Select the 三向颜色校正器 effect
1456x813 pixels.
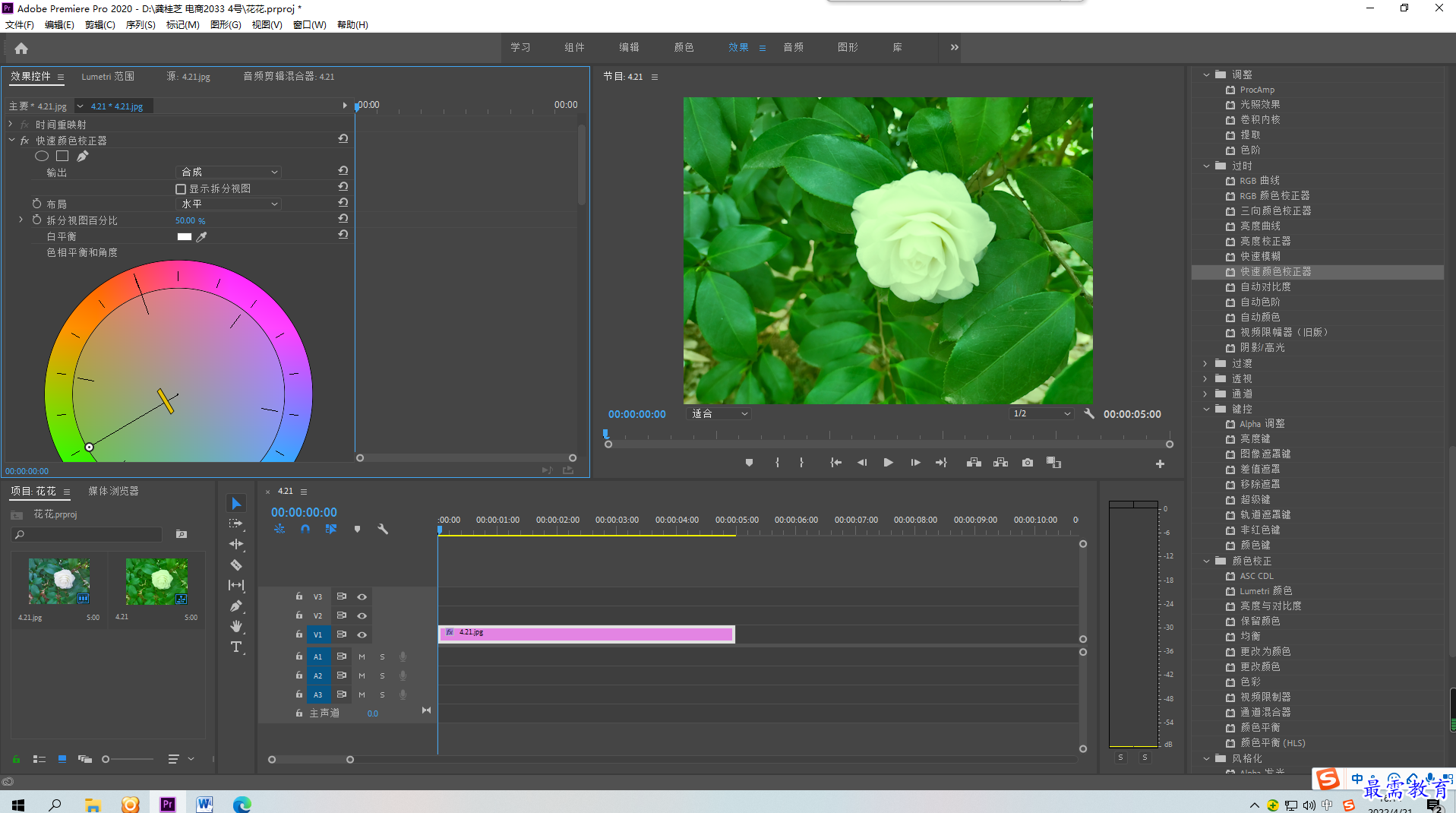pos(1276,211)
